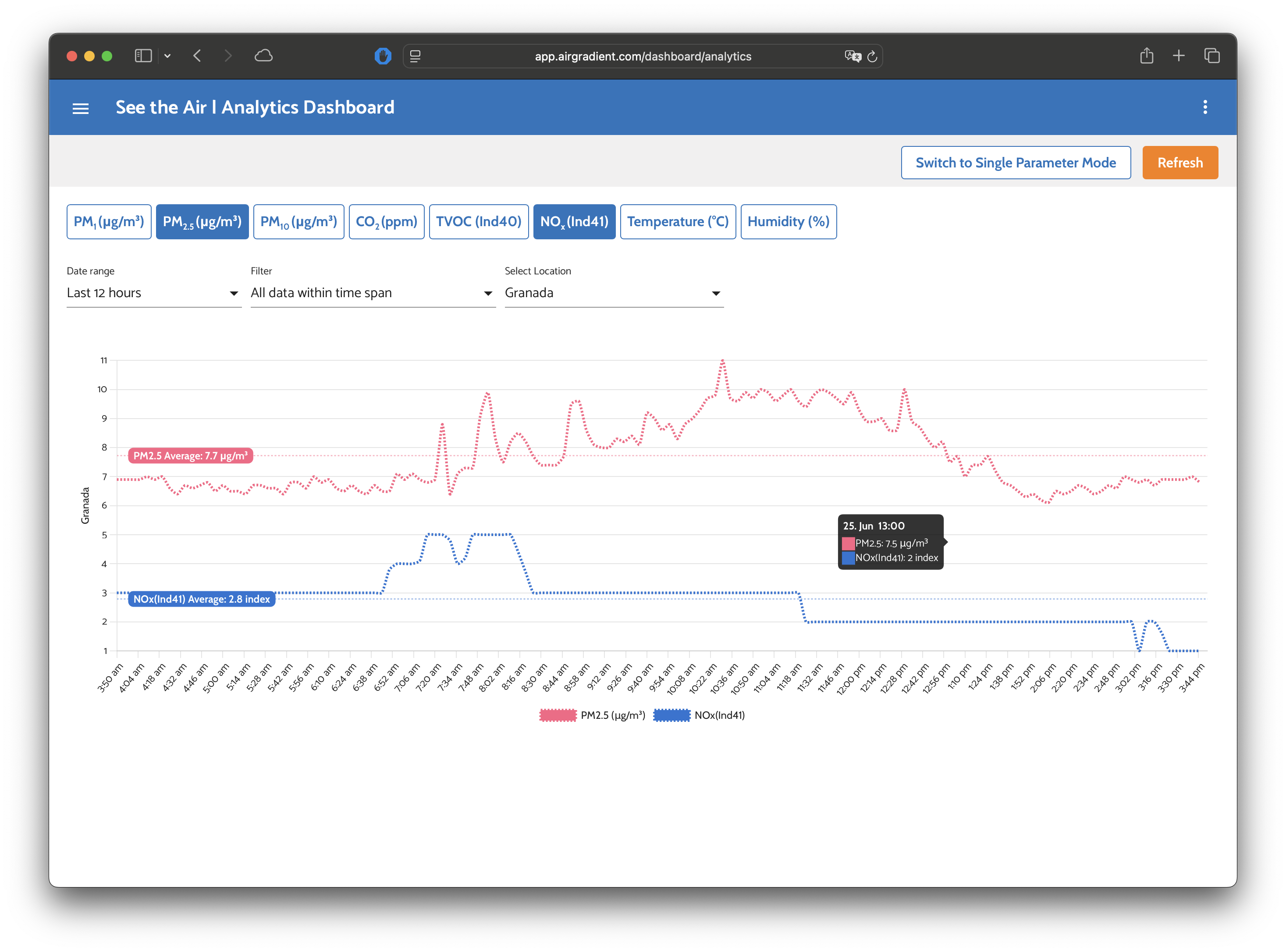Viewport: 1286px width, 952px height.
Task: Click the iCloud tabs cloud icon
Action: (x=263, y=56)
